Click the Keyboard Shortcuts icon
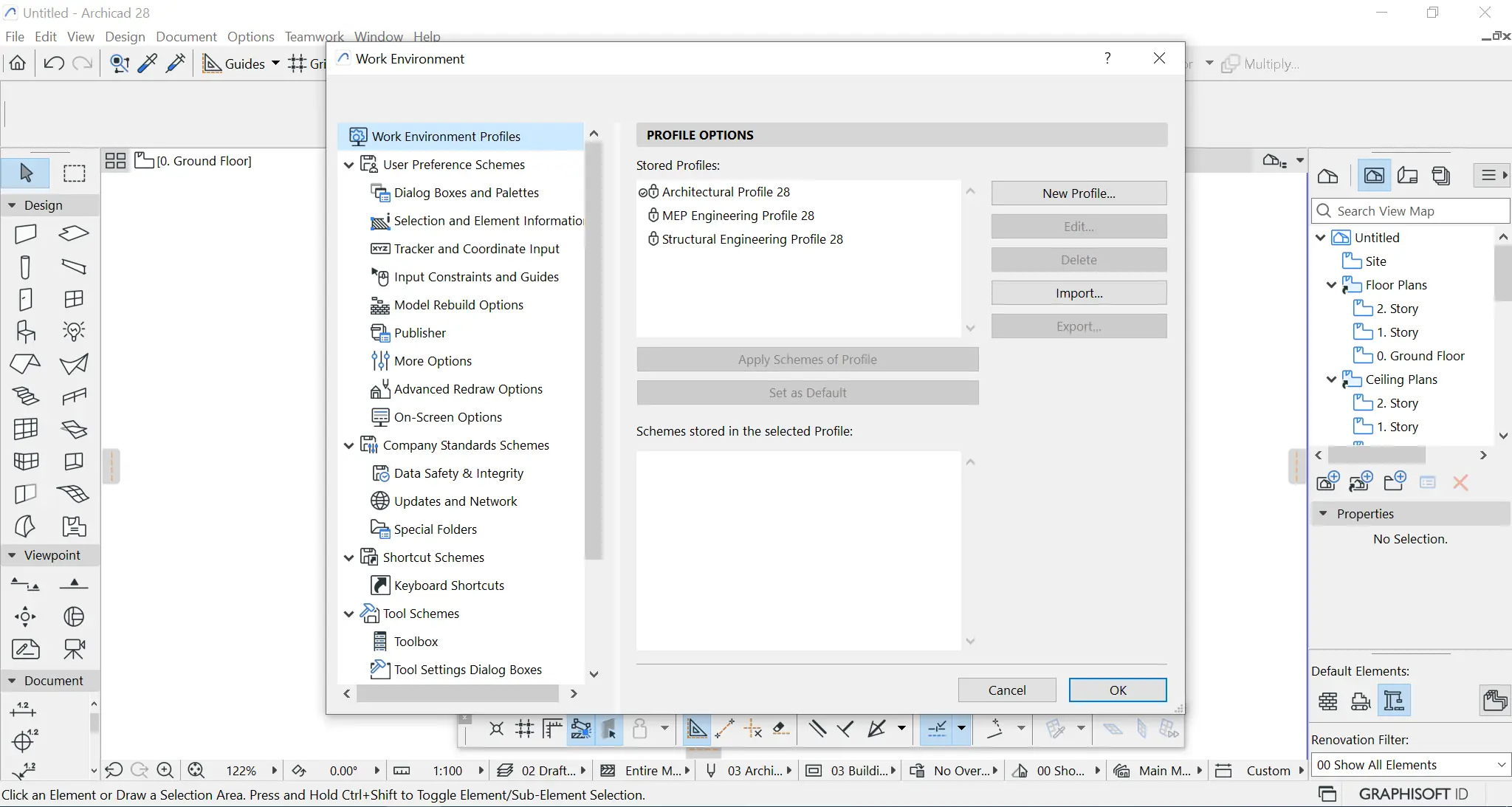The width and height of the screenshot is (1512, 807). (379, 585)
